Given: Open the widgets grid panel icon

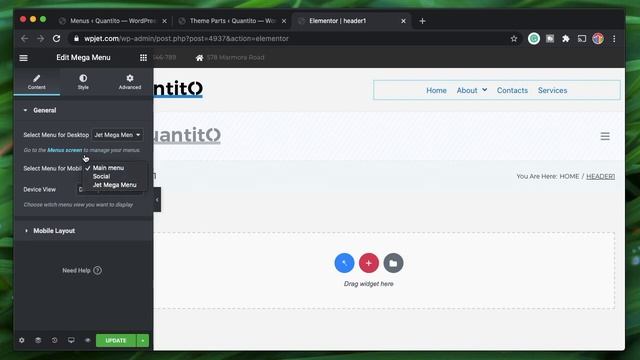Looking at the screenshot, I should [143, 58].
